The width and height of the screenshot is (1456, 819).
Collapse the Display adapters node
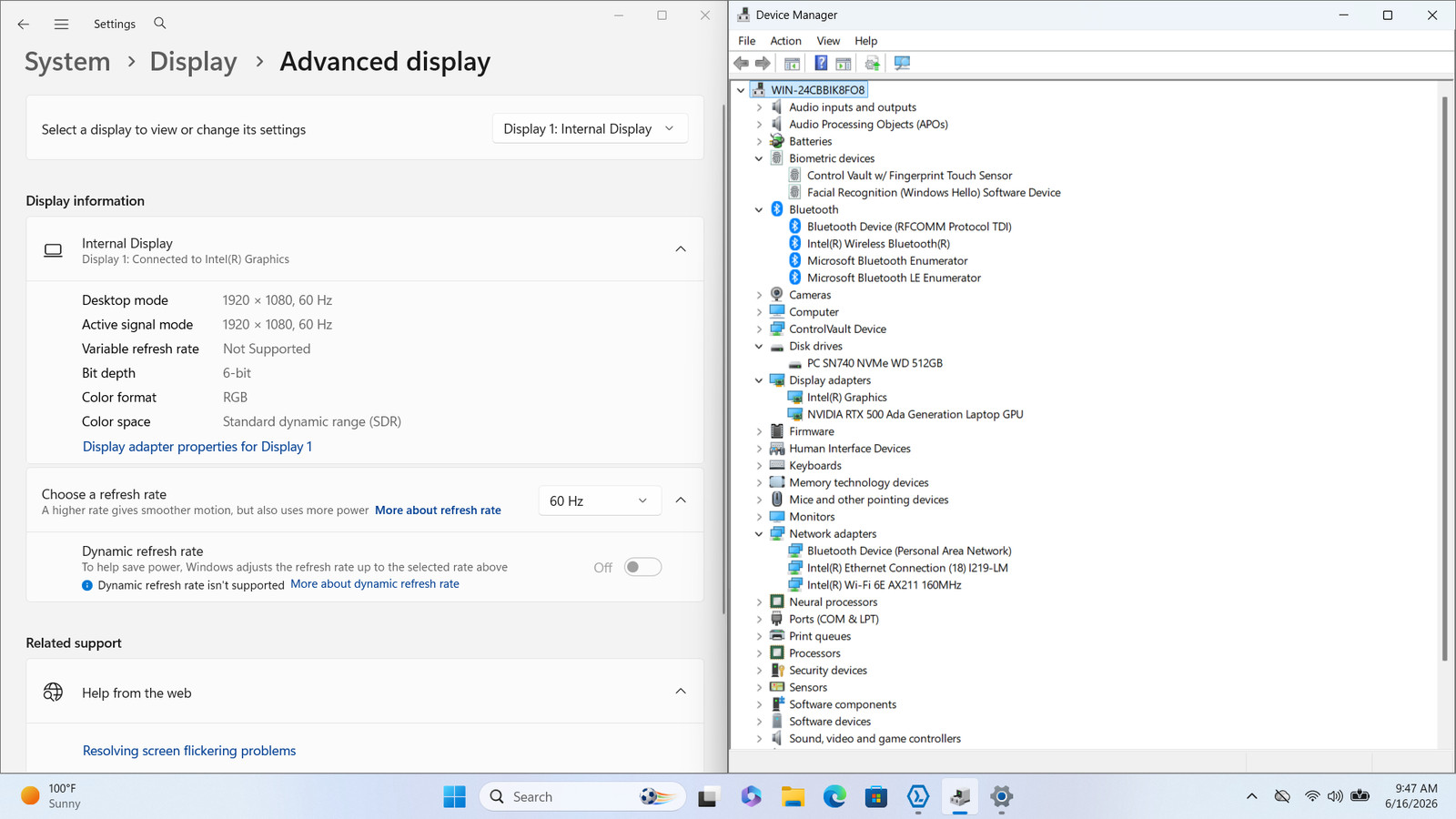pos(759,380)
